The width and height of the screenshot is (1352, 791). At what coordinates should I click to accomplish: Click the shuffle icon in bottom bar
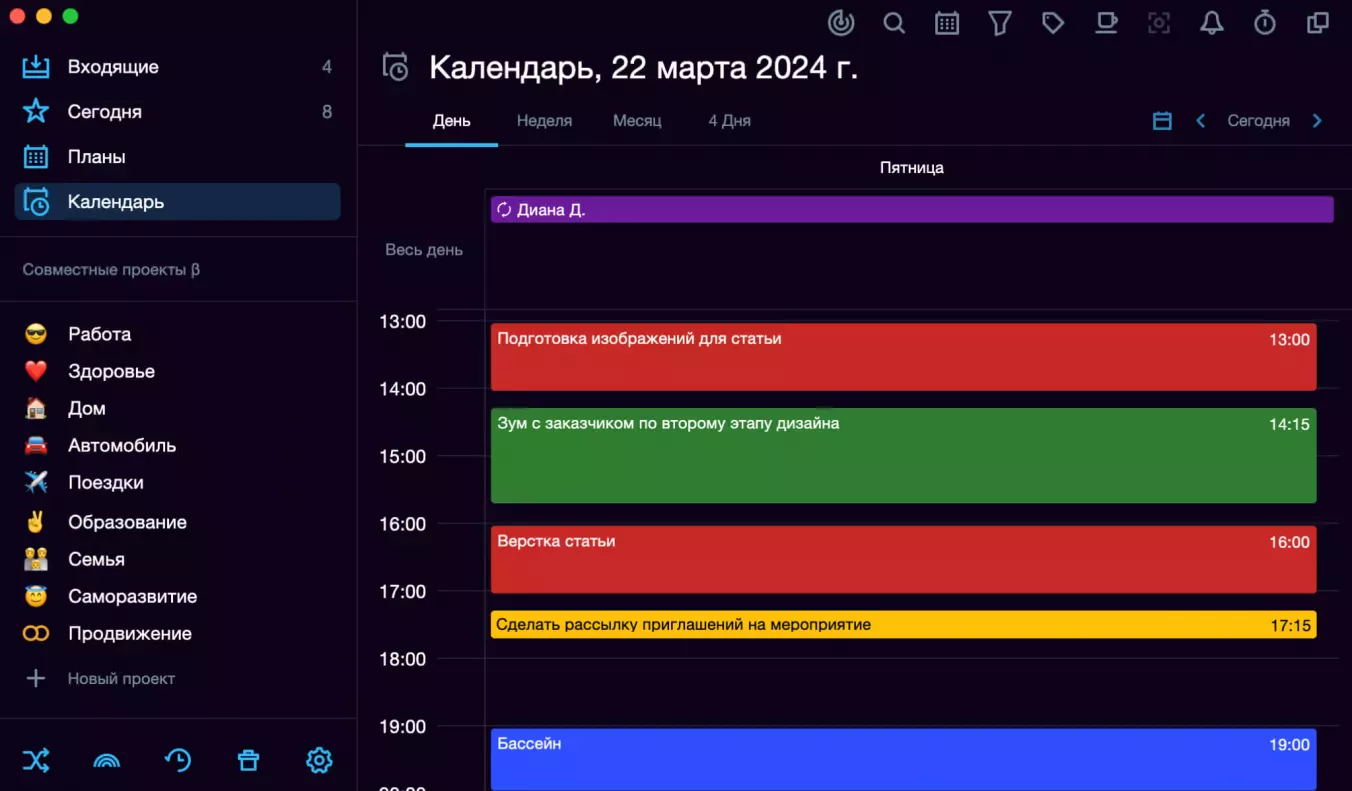click(x=36, y=760)
